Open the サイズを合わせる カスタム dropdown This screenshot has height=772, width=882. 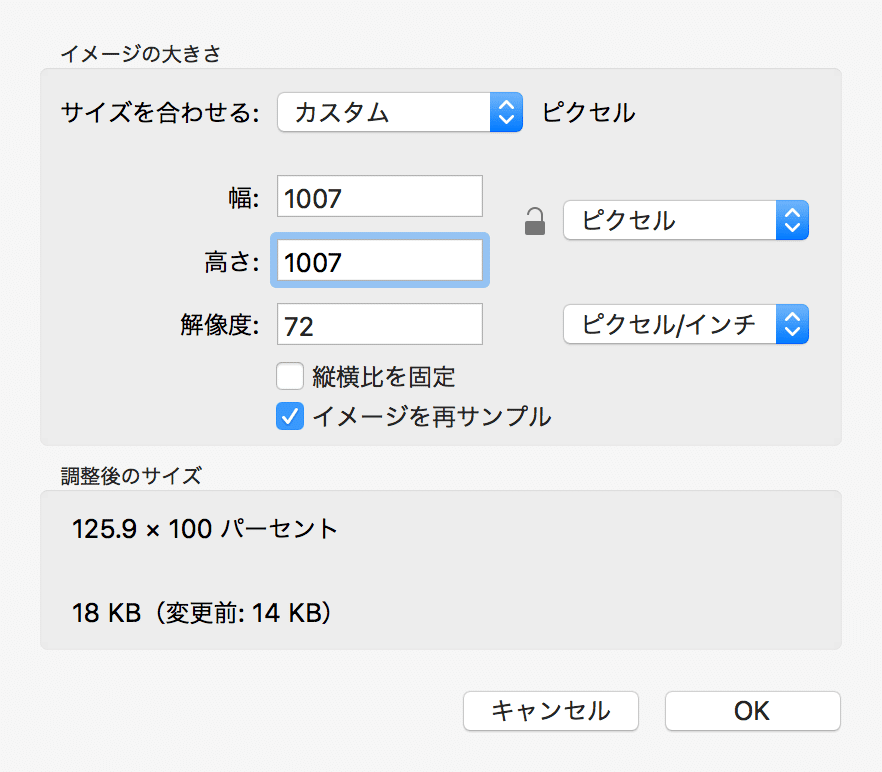click(x=400, y=112)
